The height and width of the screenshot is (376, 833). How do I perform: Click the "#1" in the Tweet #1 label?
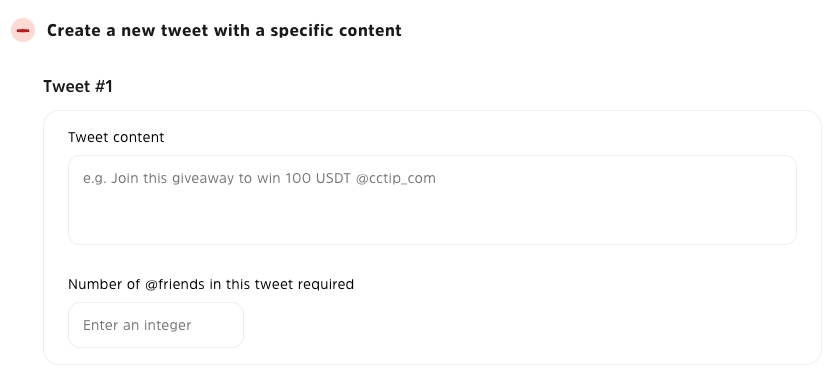click(x=104, y=86)
